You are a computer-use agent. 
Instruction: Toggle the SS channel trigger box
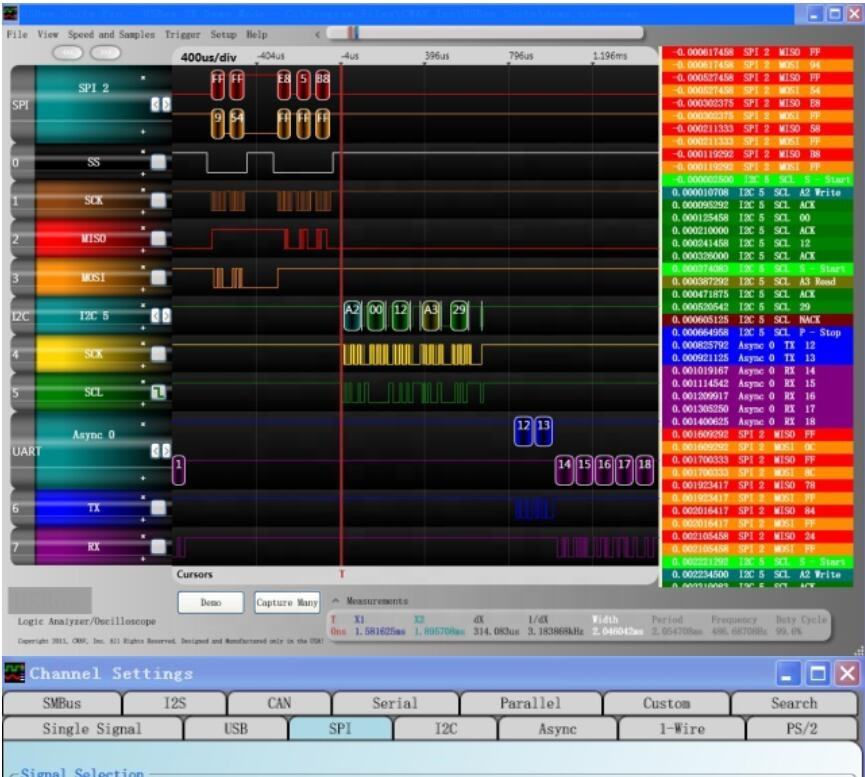[x=157, y=162]
